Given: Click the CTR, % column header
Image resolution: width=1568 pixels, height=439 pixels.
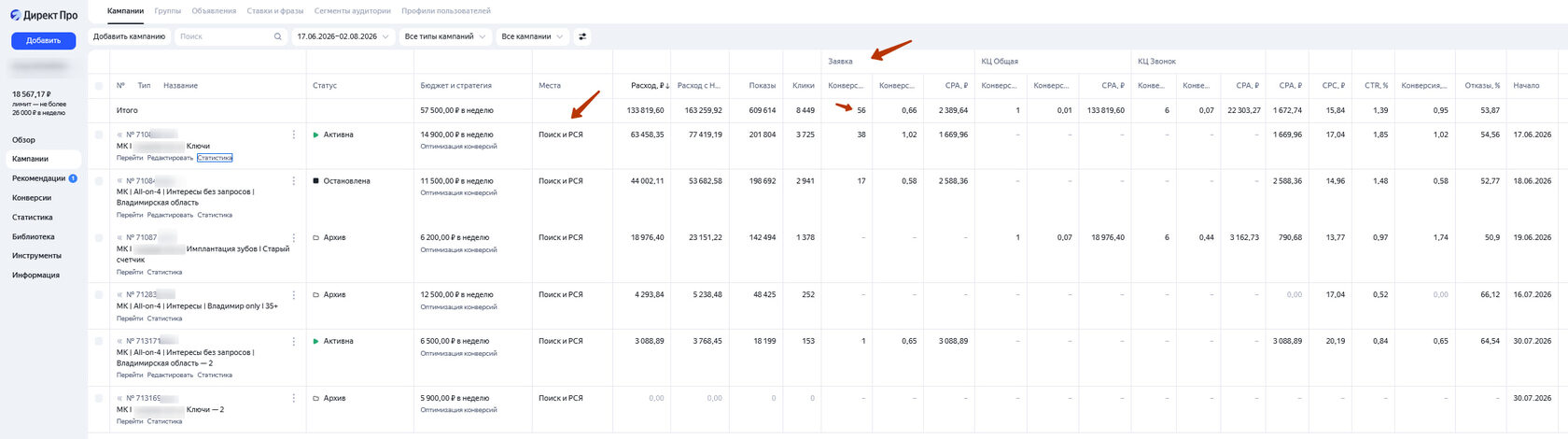Looking at the screenshot, I should (1376, 86).
